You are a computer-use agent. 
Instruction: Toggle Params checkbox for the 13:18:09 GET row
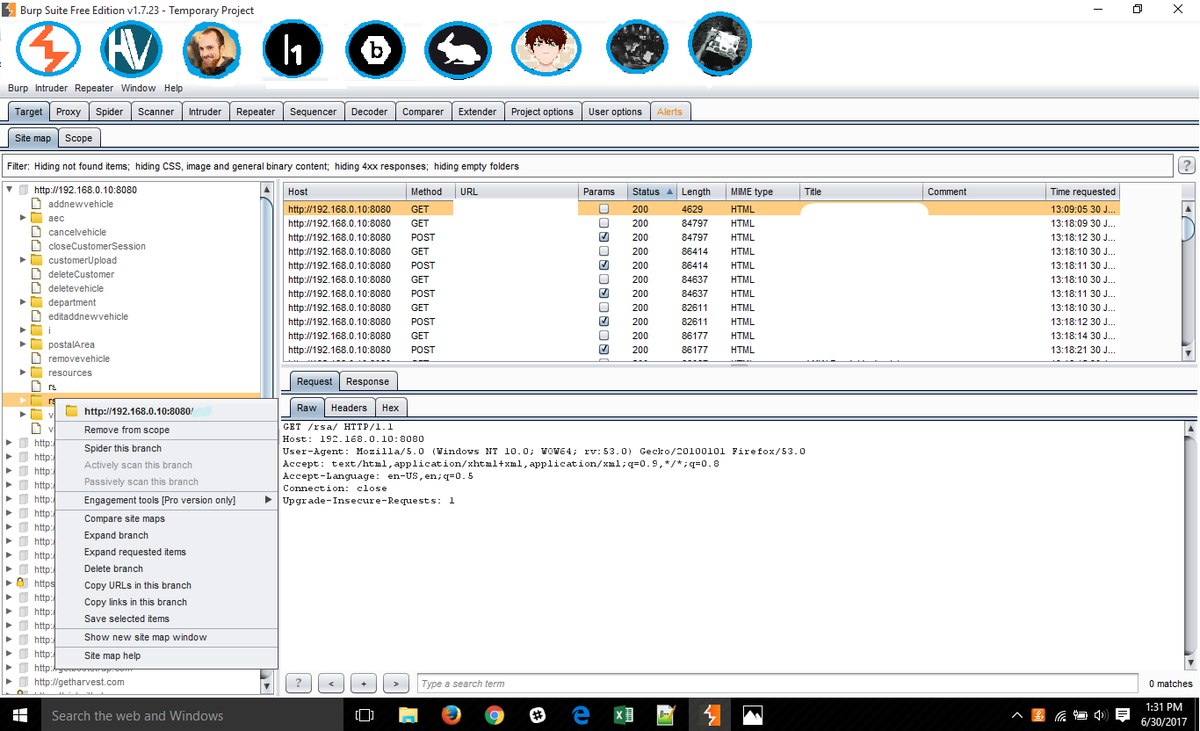[x=603, y=223]
